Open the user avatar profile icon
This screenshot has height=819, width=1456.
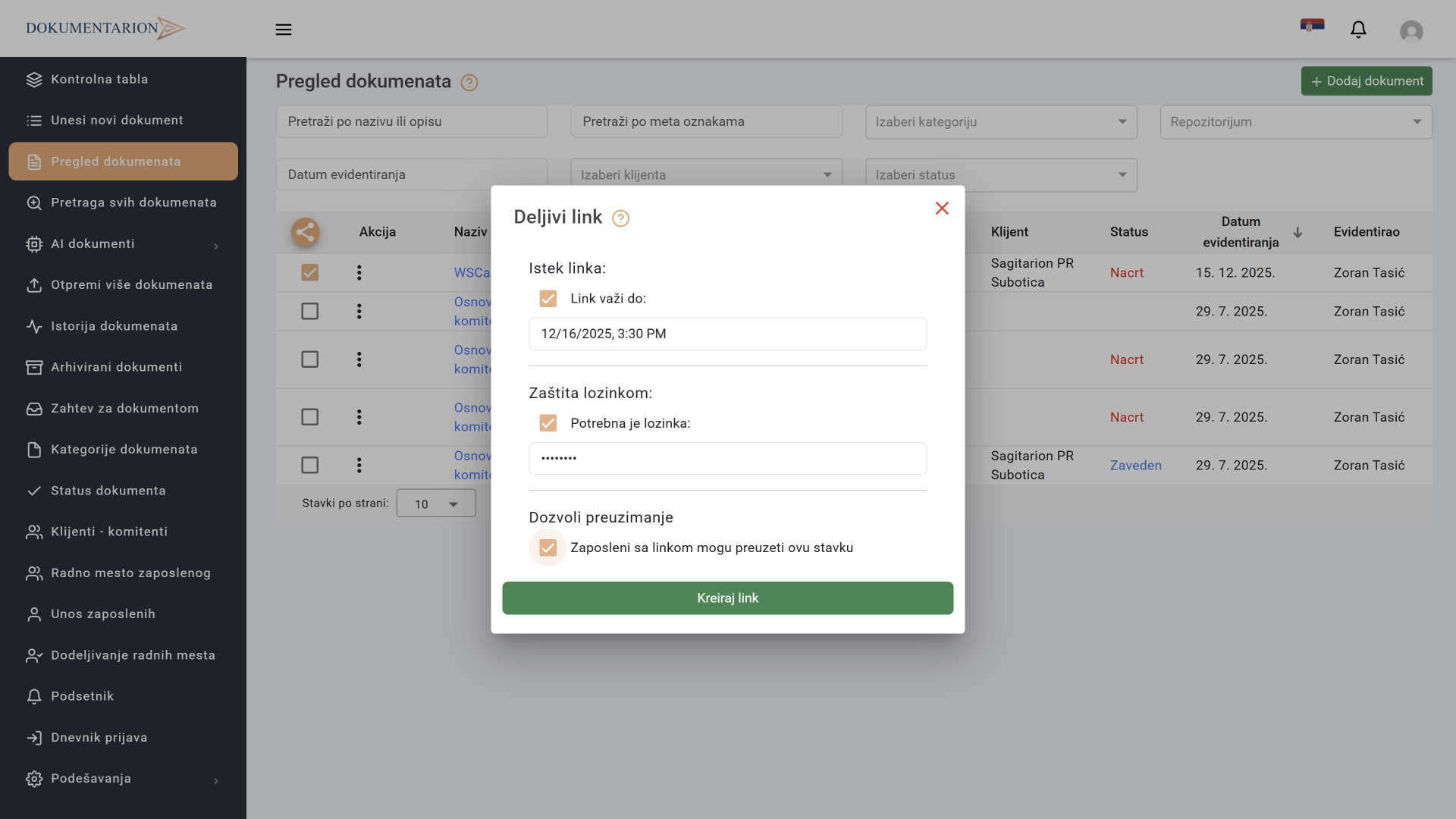[1410, 31]
